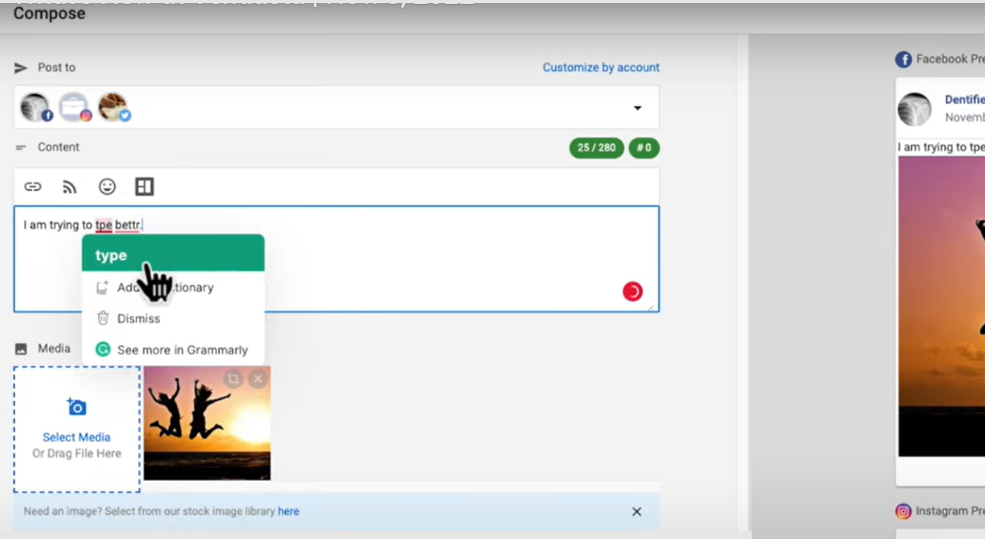This screenshot has width=985, height=539.
Task: Close the stock image library banner
Action: [x=636, y=511]
